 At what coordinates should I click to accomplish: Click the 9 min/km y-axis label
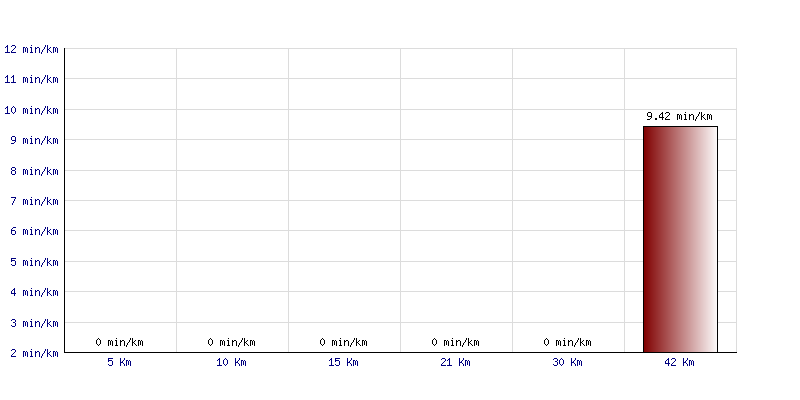coord(34,140)
